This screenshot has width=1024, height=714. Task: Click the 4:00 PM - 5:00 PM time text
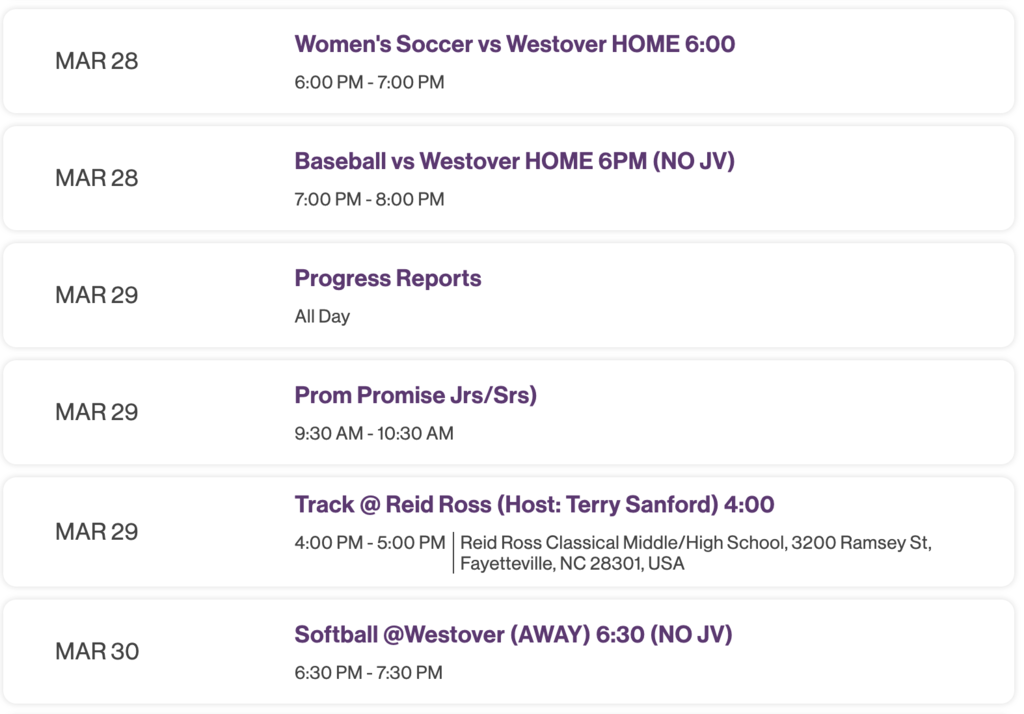(x=368, y=544)
